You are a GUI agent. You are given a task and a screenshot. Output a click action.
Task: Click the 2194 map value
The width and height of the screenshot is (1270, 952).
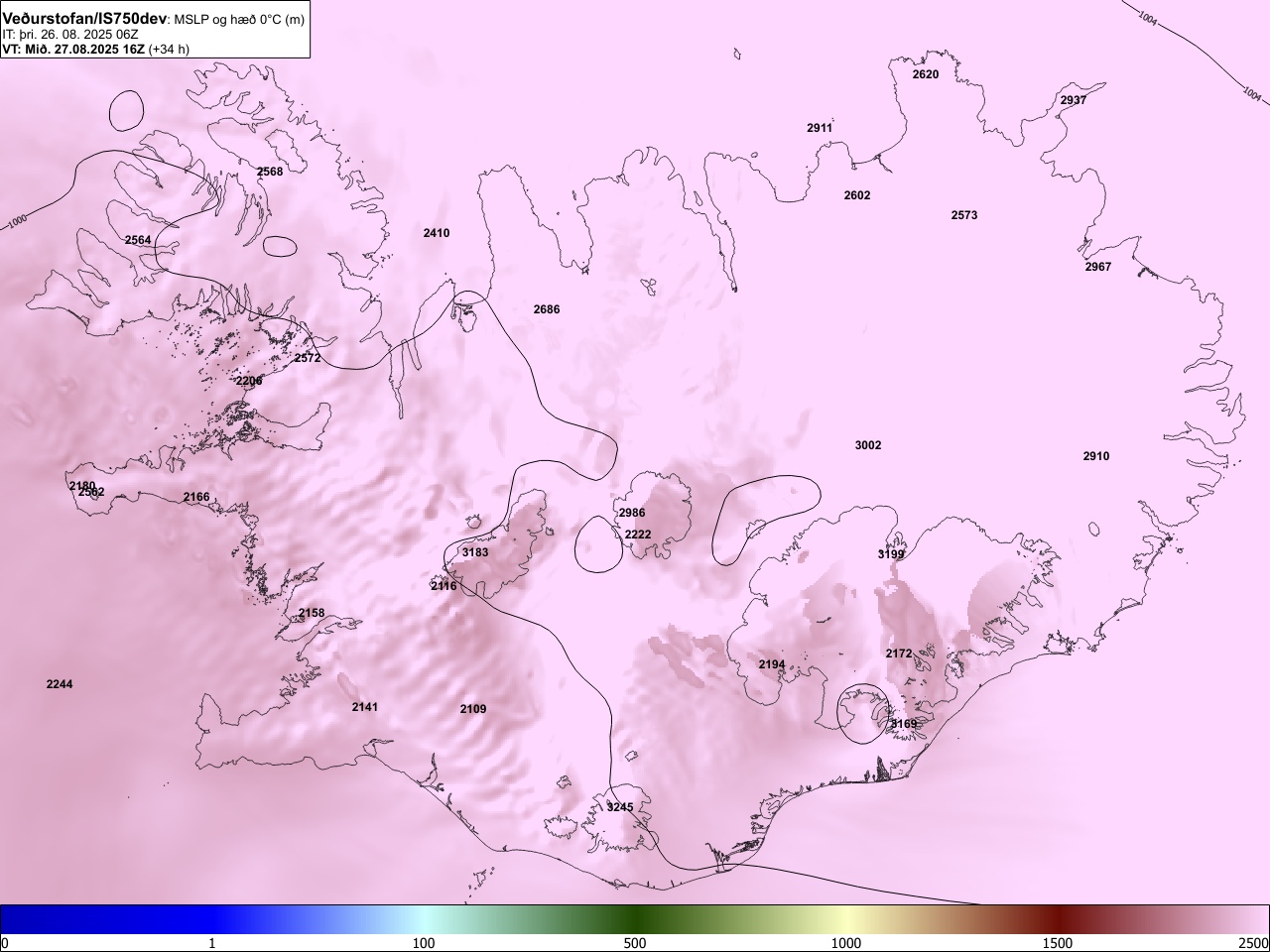(x=772, y=664)
